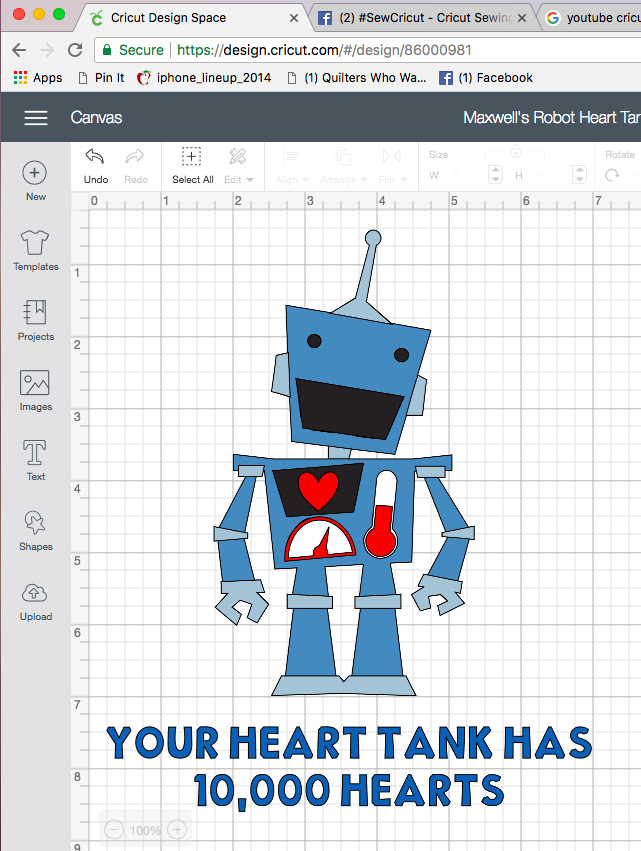Click the macOS yellow minimize button

coord(39,15)
